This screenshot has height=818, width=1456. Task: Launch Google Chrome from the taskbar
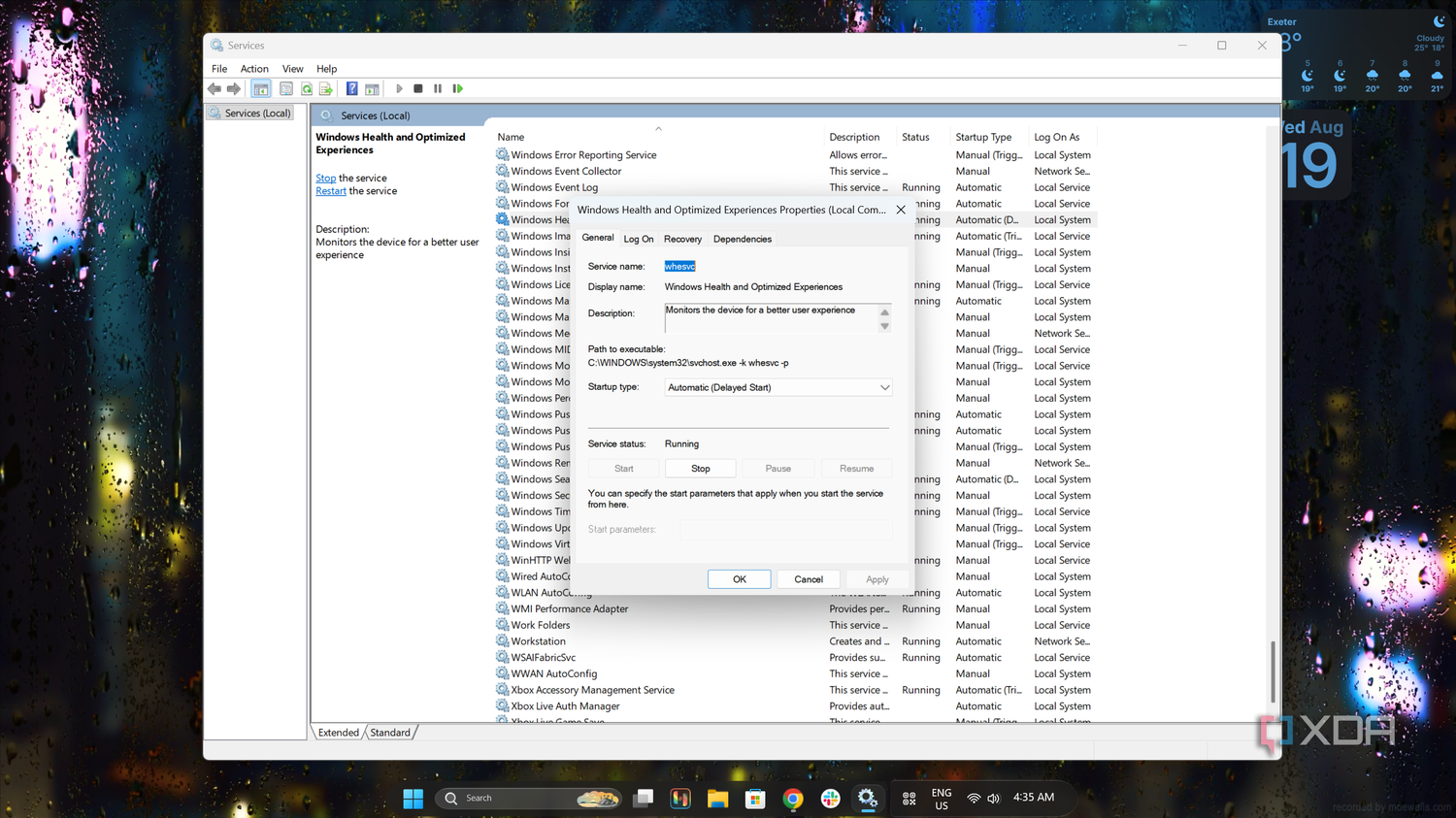tap(793, 799)
